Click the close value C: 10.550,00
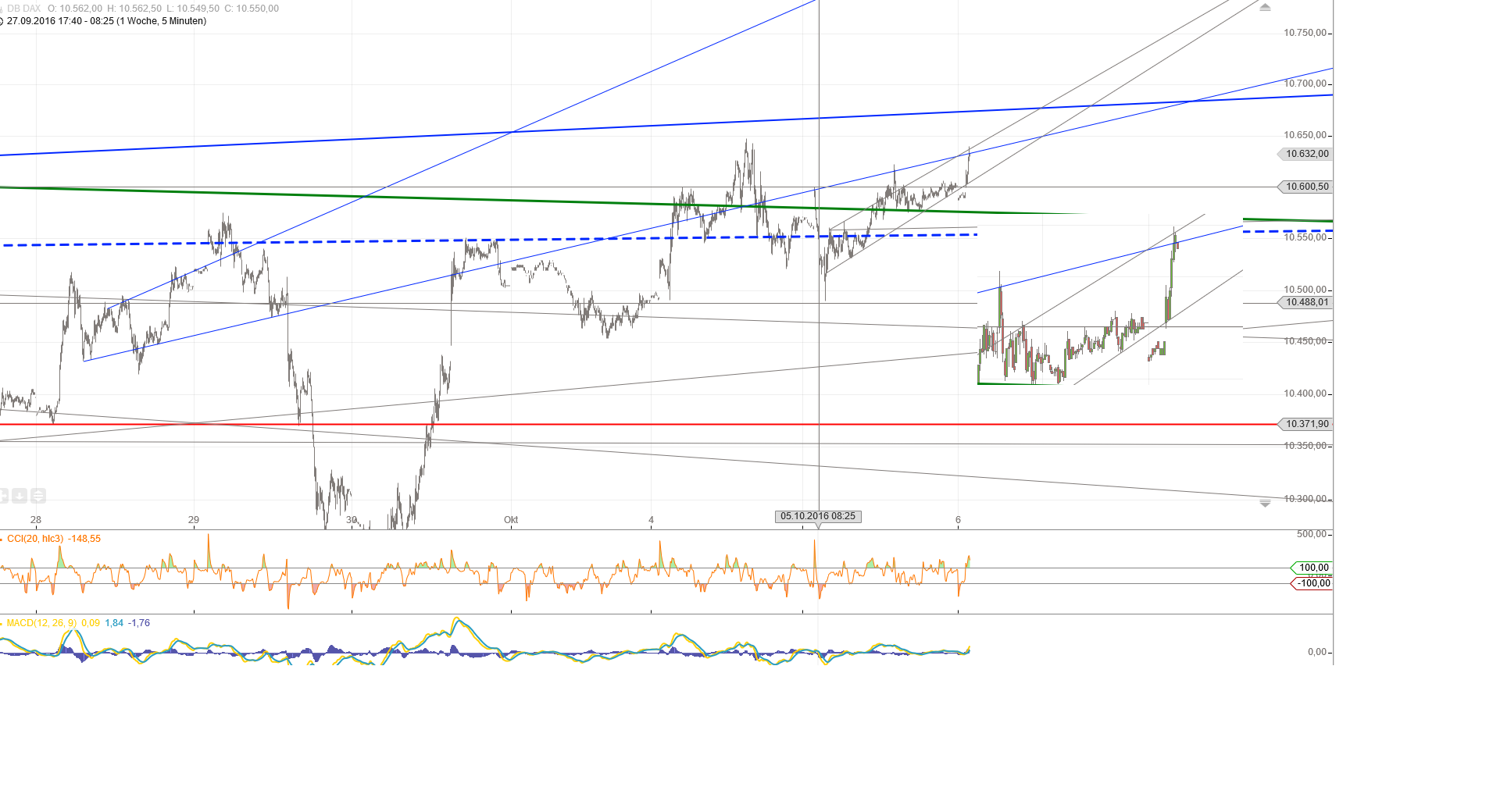1500x812 pixels. pos(252,9)
